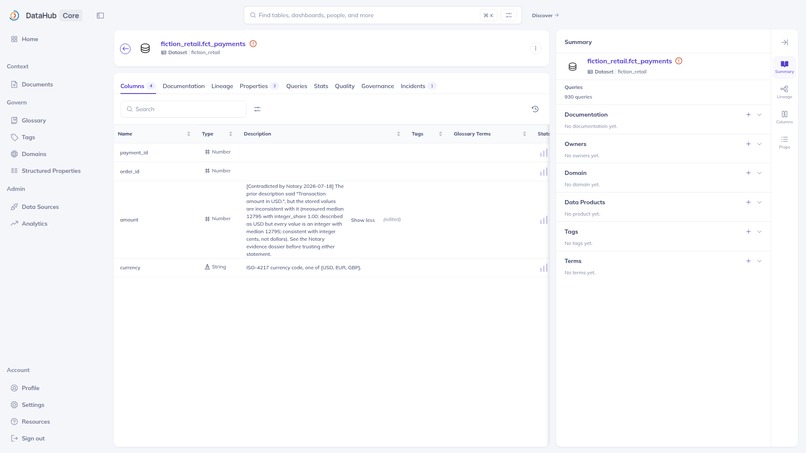Click the warning icon beside the main dataset title
806x453 pixels.
253,44
